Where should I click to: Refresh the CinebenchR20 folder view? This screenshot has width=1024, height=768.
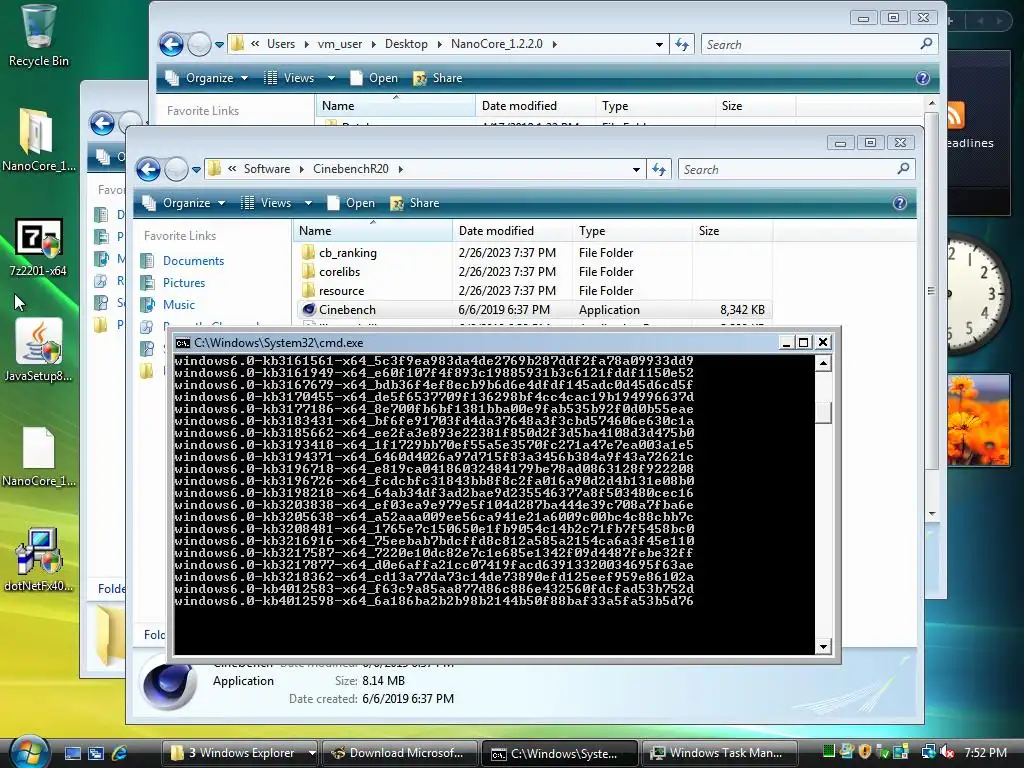tap(659, 170)
